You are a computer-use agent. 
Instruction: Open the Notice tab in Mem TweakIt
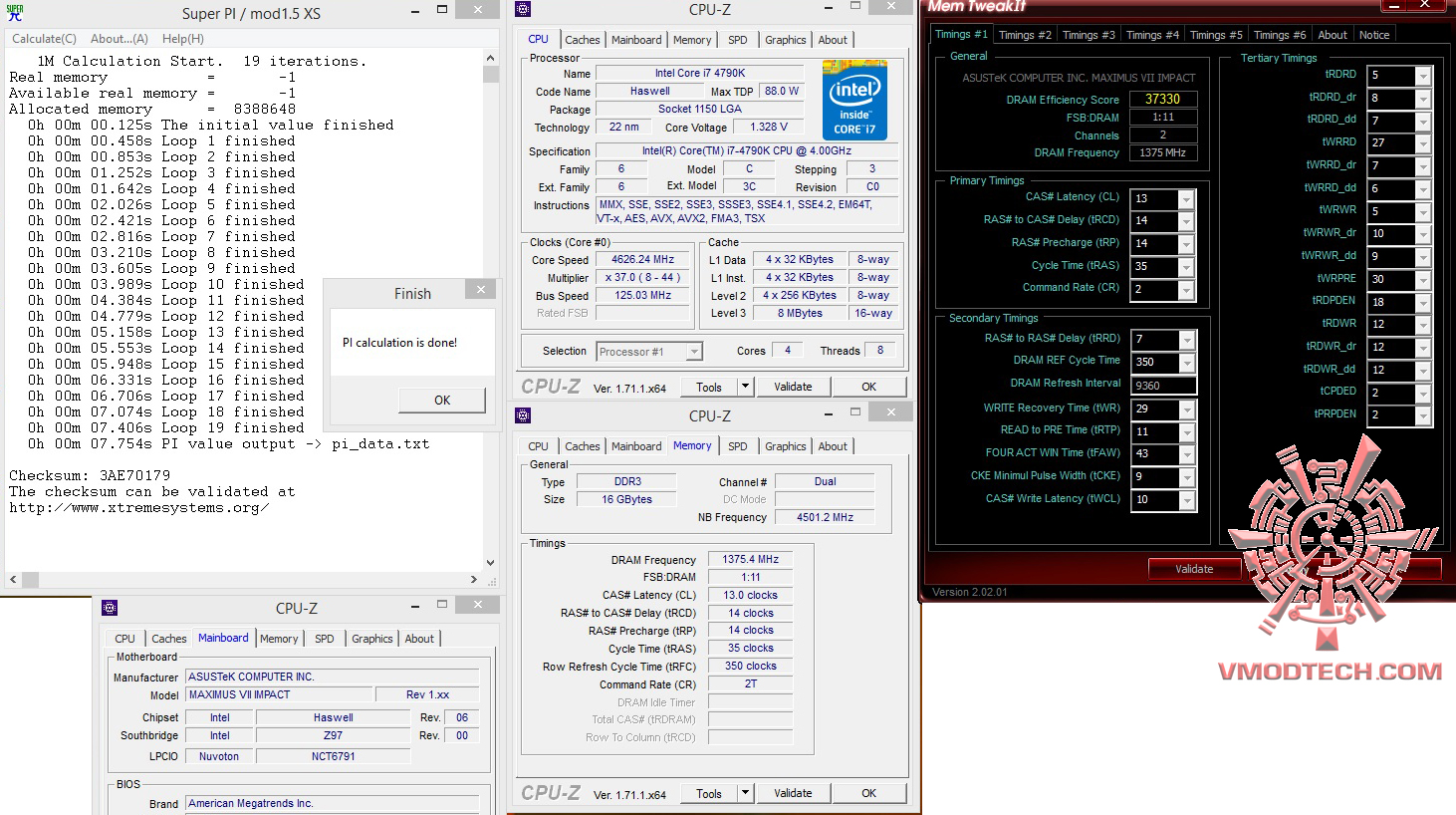1374,35
